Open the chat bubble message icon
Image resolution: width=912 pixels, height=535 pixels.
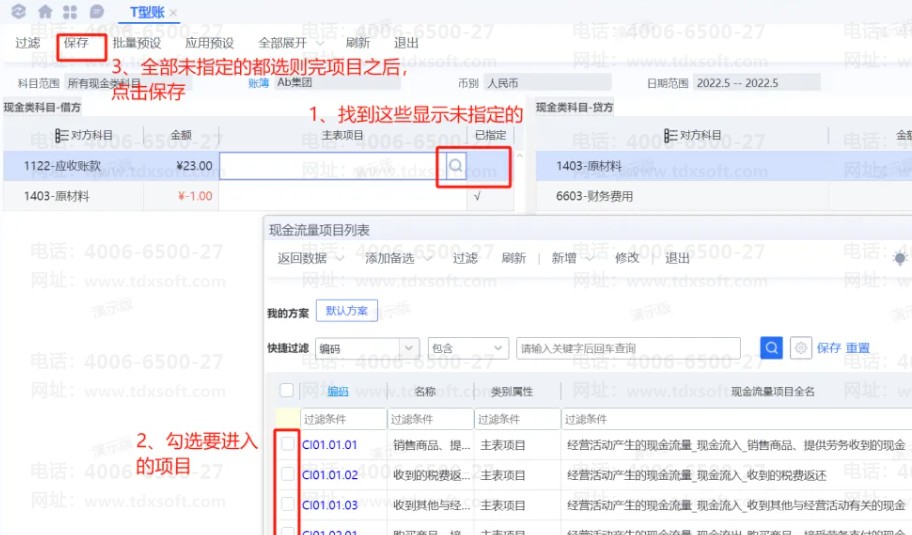click(x=97, y=12)
